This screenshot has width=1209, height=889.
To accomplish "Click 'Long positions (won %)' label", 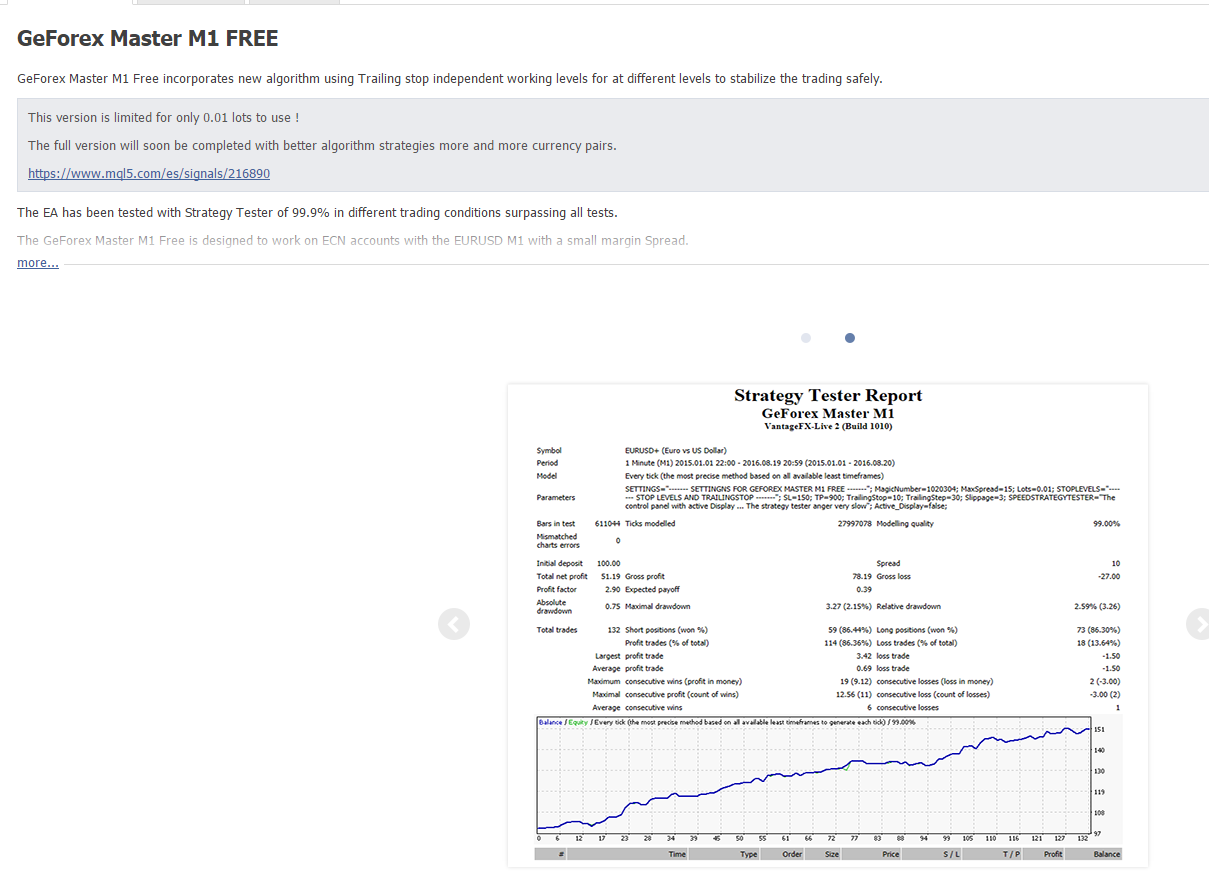I will click(x=917, y=630).
